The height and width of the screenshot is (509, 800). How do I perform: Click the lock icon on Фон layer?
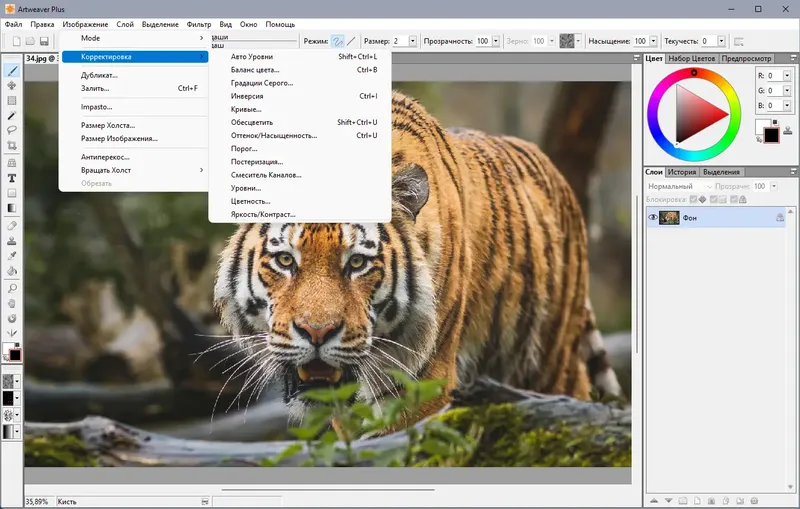tap(779, 217)
